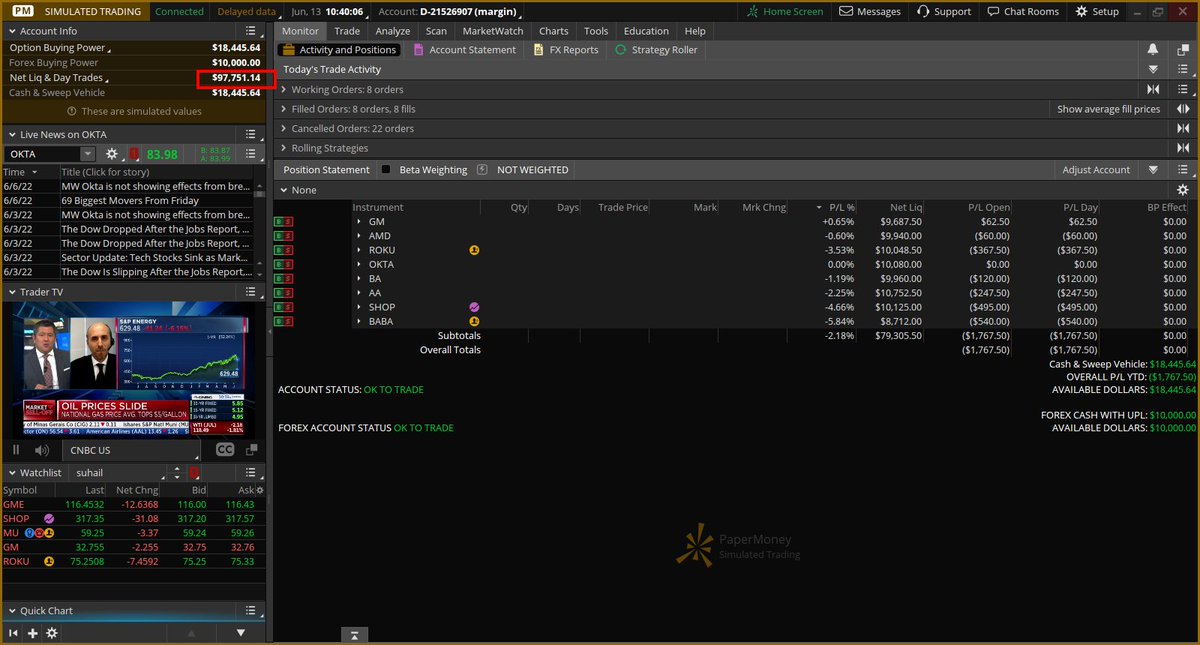This screenshot has height=645, width=1200.
Task: Click the alerts bell icon
Action: (1153, 50)
